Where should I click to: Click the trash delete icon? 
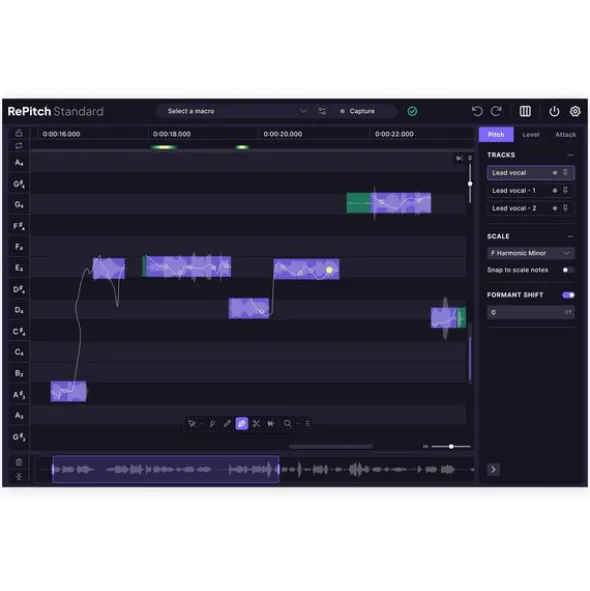tap(19, 462)
